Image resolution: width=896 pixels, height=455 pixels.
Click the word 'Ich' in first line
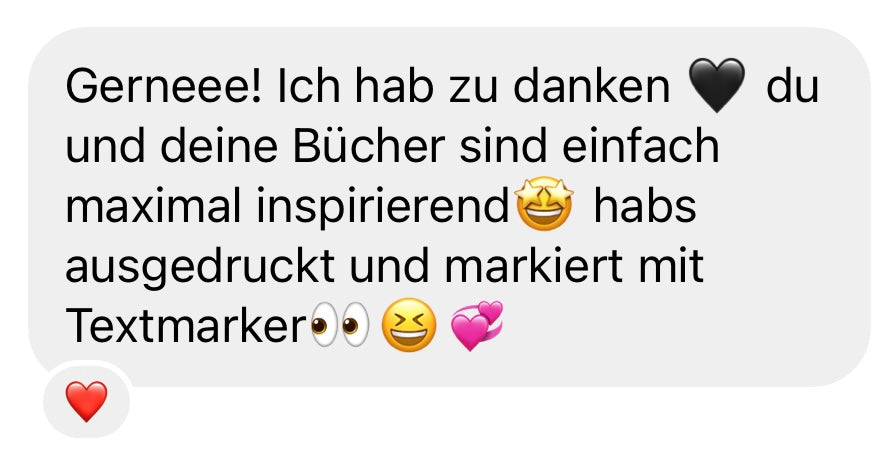point(308,87)
